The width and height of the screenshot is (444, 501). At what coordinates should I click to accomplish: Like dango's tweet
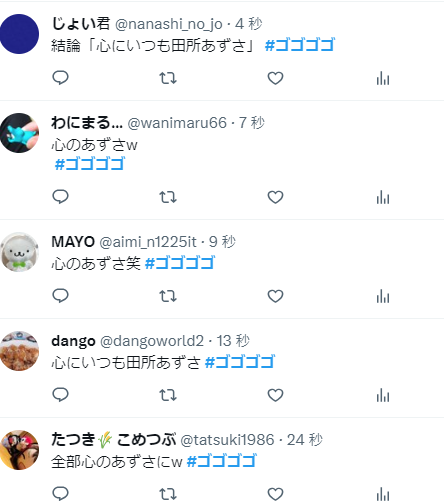click(x=275, y=395)
